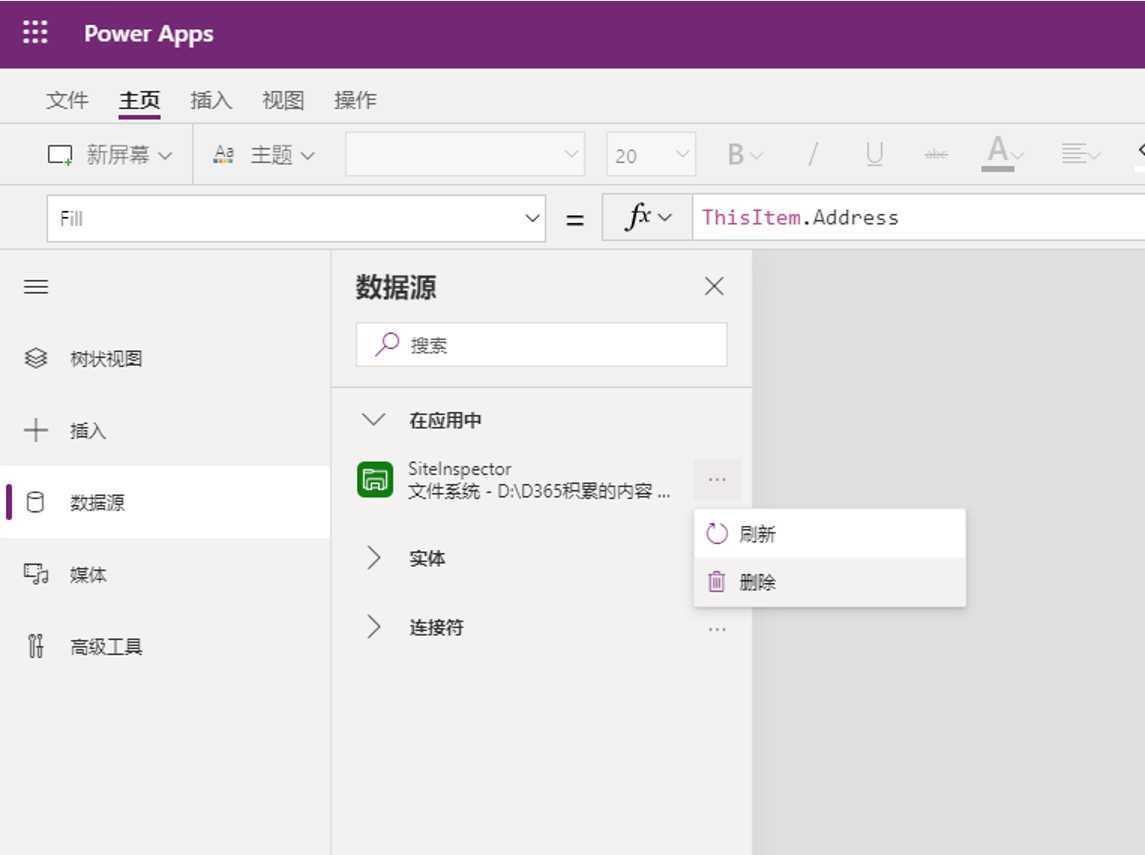
Task: Select the 数据源 cylinder icon in sidebar
Action: (35, 502)
